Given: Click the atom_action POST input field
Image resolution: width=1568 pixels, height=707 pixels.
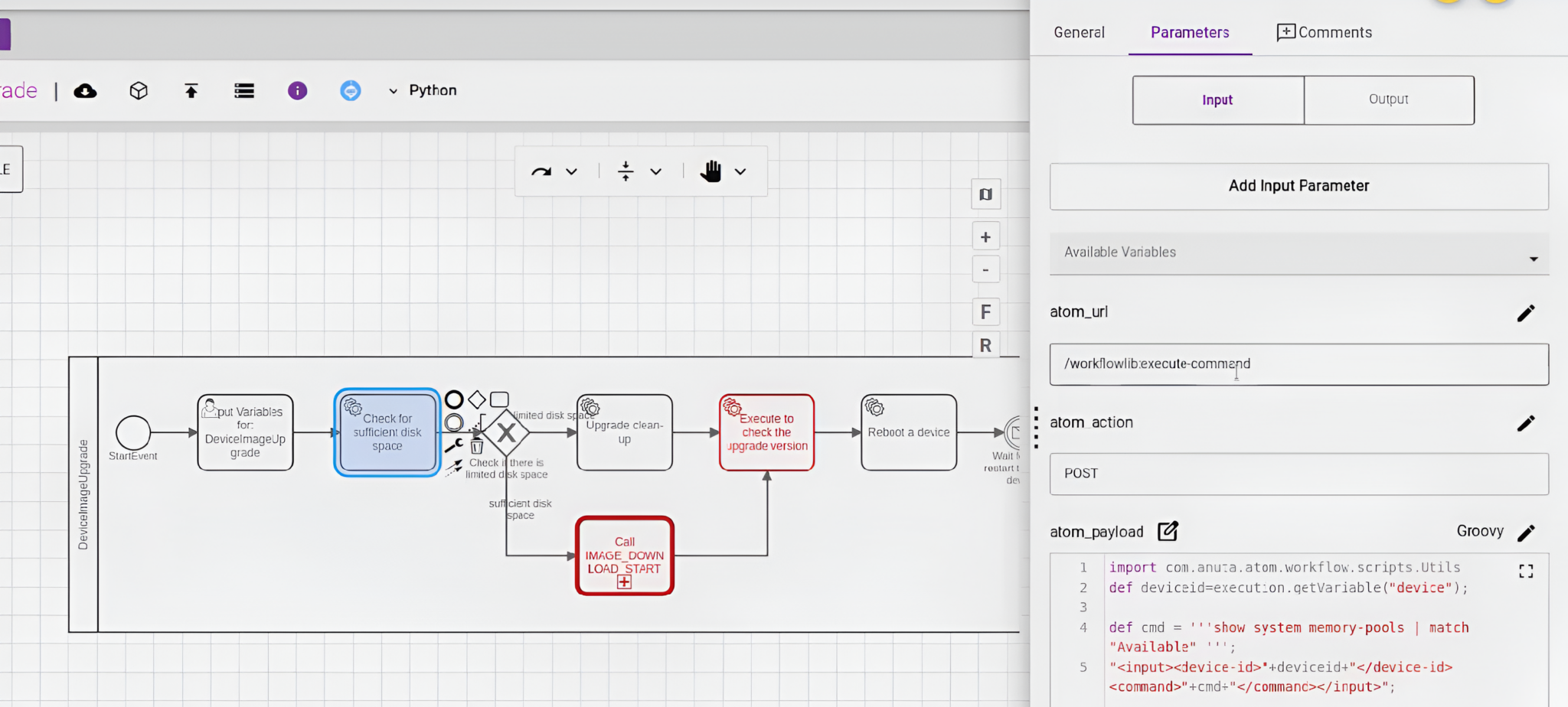Looking at the screenshot, I should 1299,474.
